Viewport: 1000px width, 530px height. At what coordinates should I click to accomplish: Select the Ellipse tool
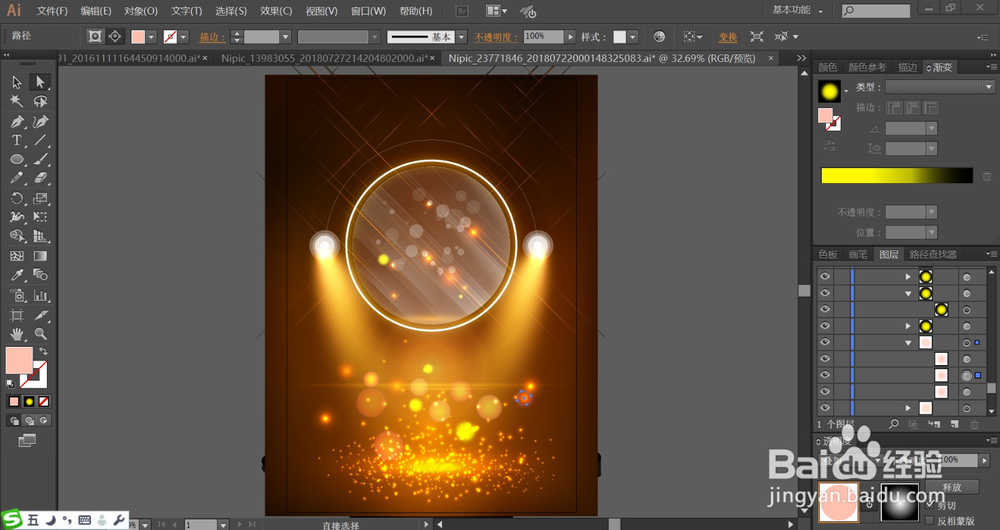[17, 159]
